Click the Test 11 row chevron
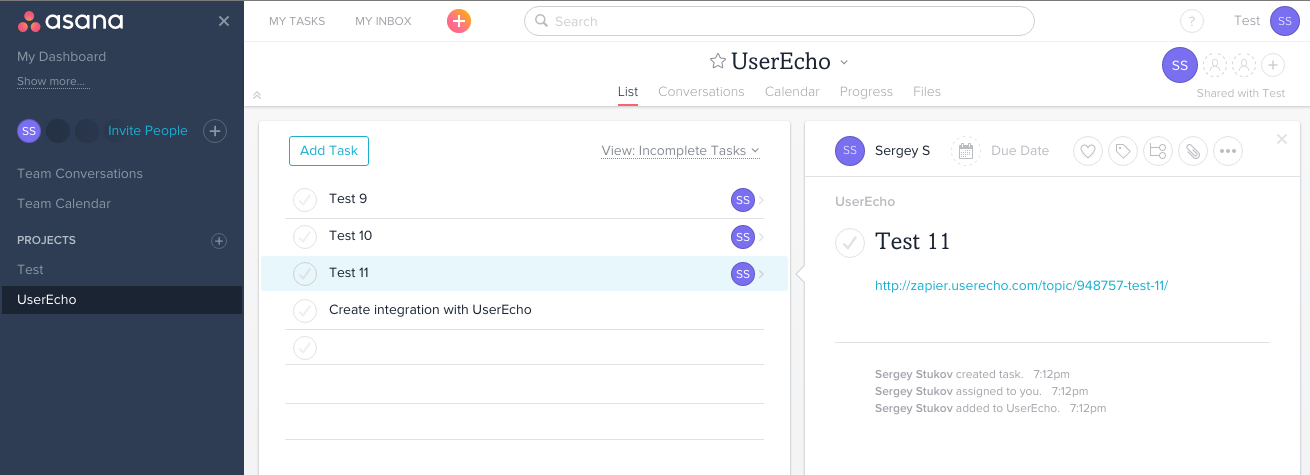Screen dimensions: 1310x475 tap(762, 274)
